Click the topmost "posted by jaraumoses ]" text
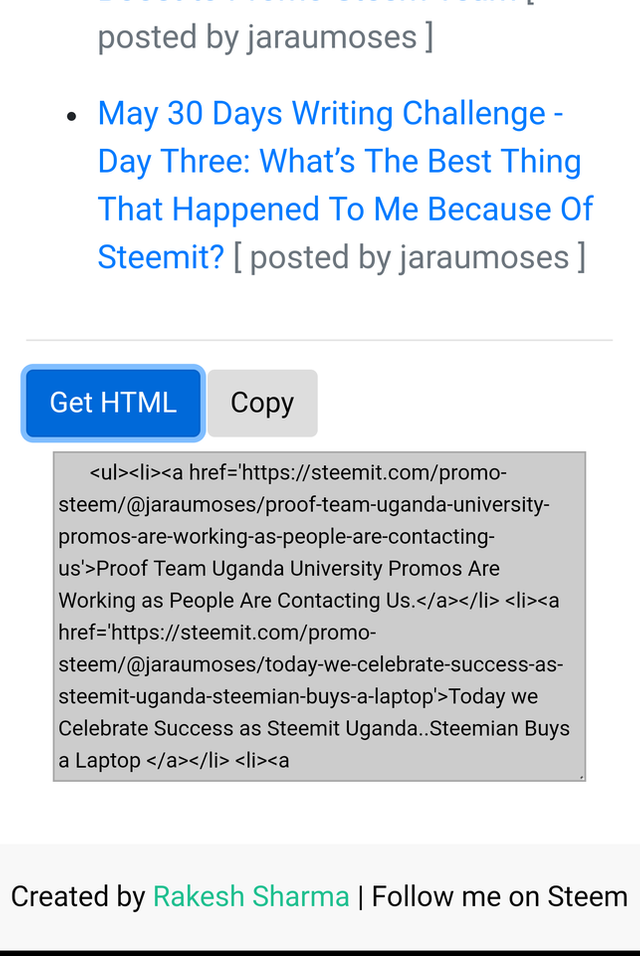This screenshot has height=956, width=640. (x=265, y=38)
